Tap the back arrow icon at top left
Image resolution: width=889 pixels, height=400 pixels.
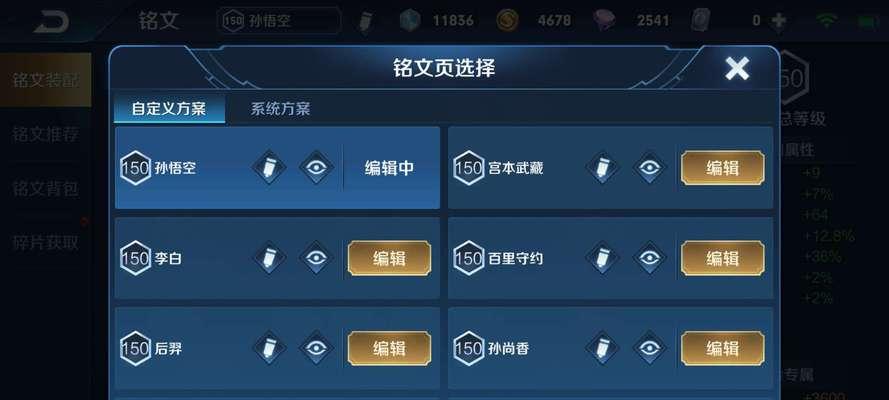click(x=52, y=21)
